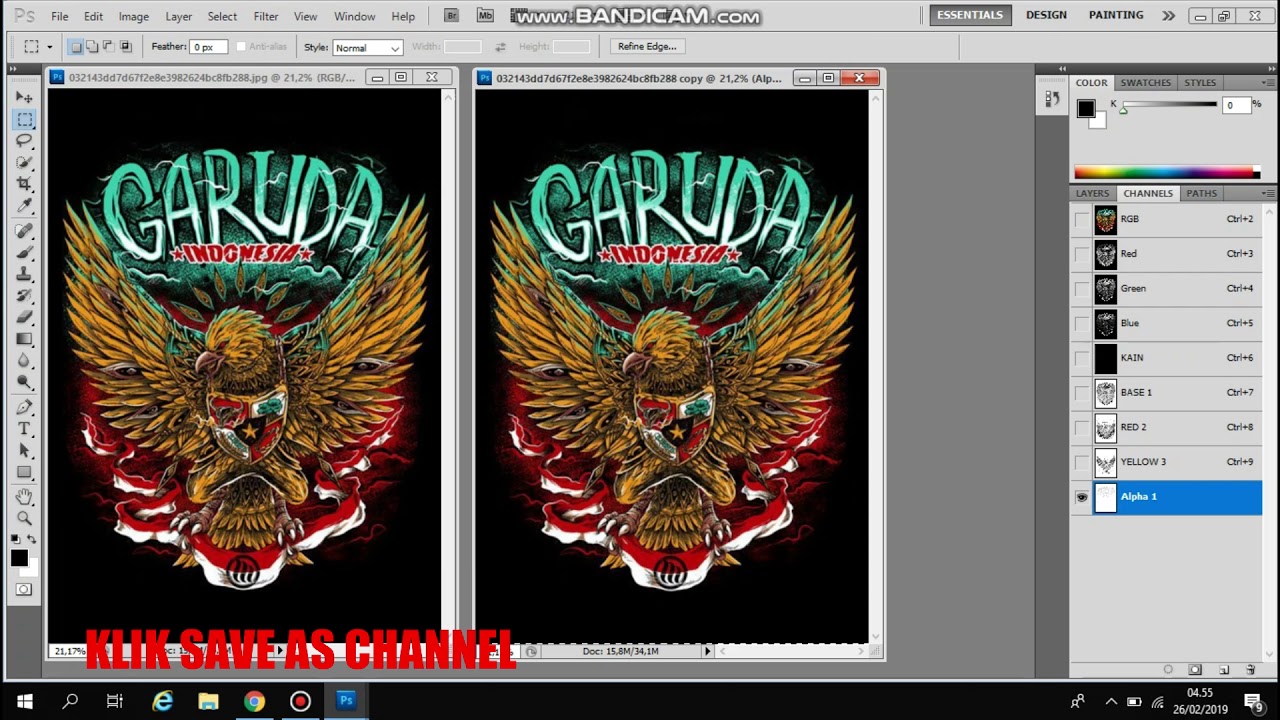Hide the Alpha 1 channel

click(x=1081, y=497)
